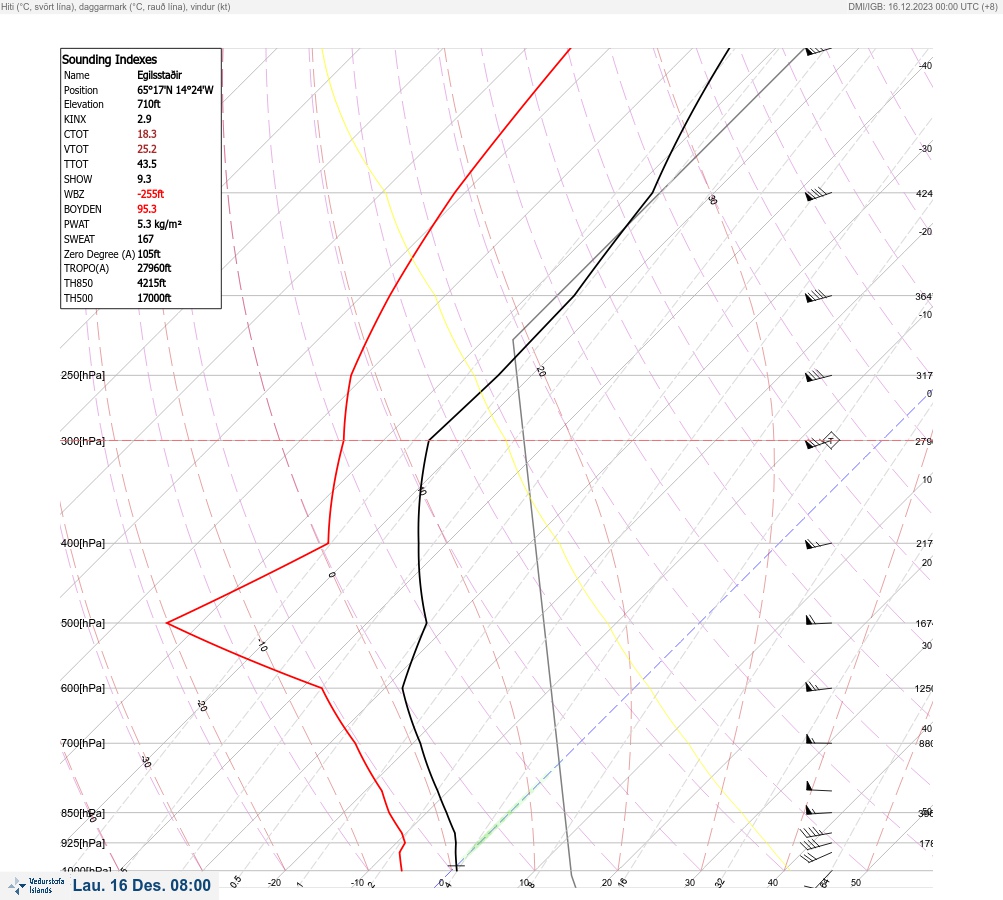Click the SWEAT value '167'
The height and width of the screenshot is (900, 1003).
pos(145,239)
